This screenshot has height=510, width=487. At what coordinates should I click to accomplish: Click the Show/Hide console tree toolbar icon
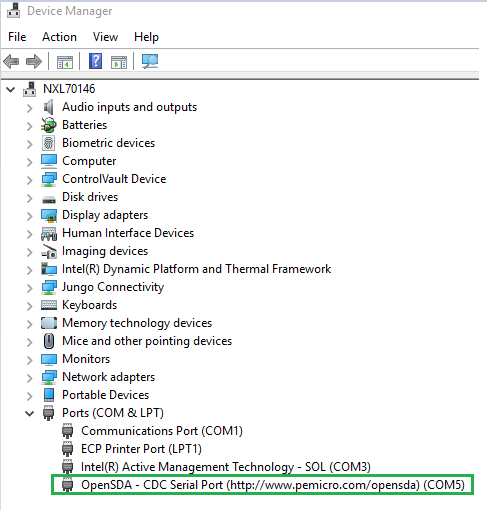coord(65,62)
